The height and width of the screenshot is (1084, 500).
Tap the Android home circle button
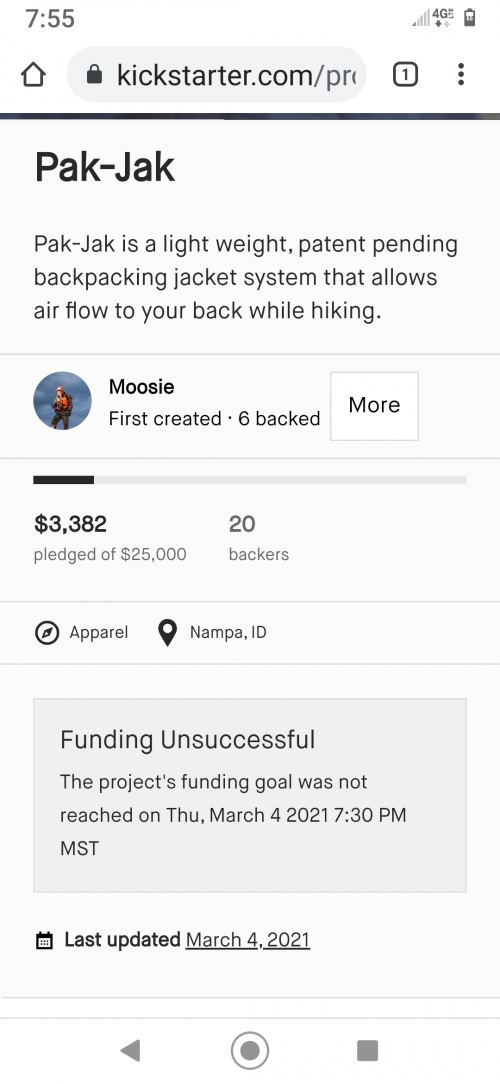point(250,1051)
